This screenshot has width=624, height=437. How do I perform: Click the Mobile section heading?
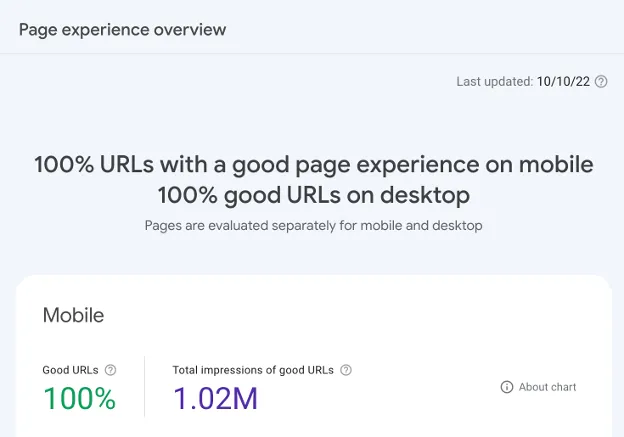click(73, 315)
